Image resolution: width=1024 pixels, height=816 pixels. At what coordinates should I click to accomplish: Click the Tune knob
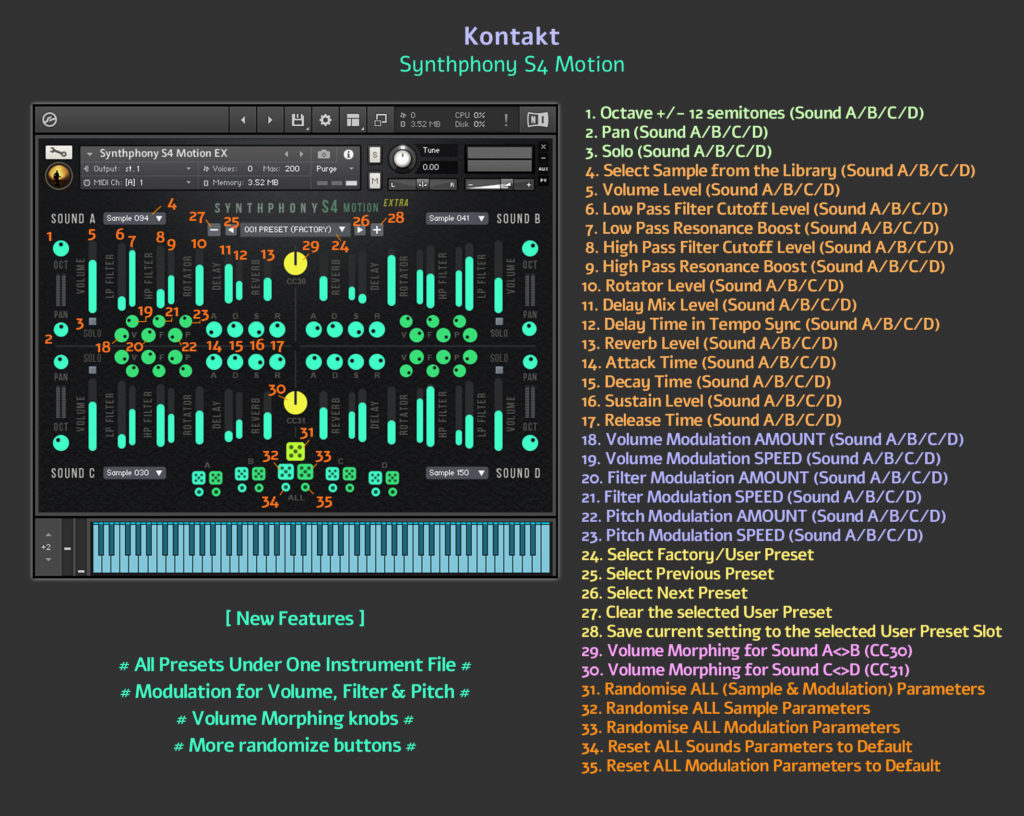coord(402,158)
